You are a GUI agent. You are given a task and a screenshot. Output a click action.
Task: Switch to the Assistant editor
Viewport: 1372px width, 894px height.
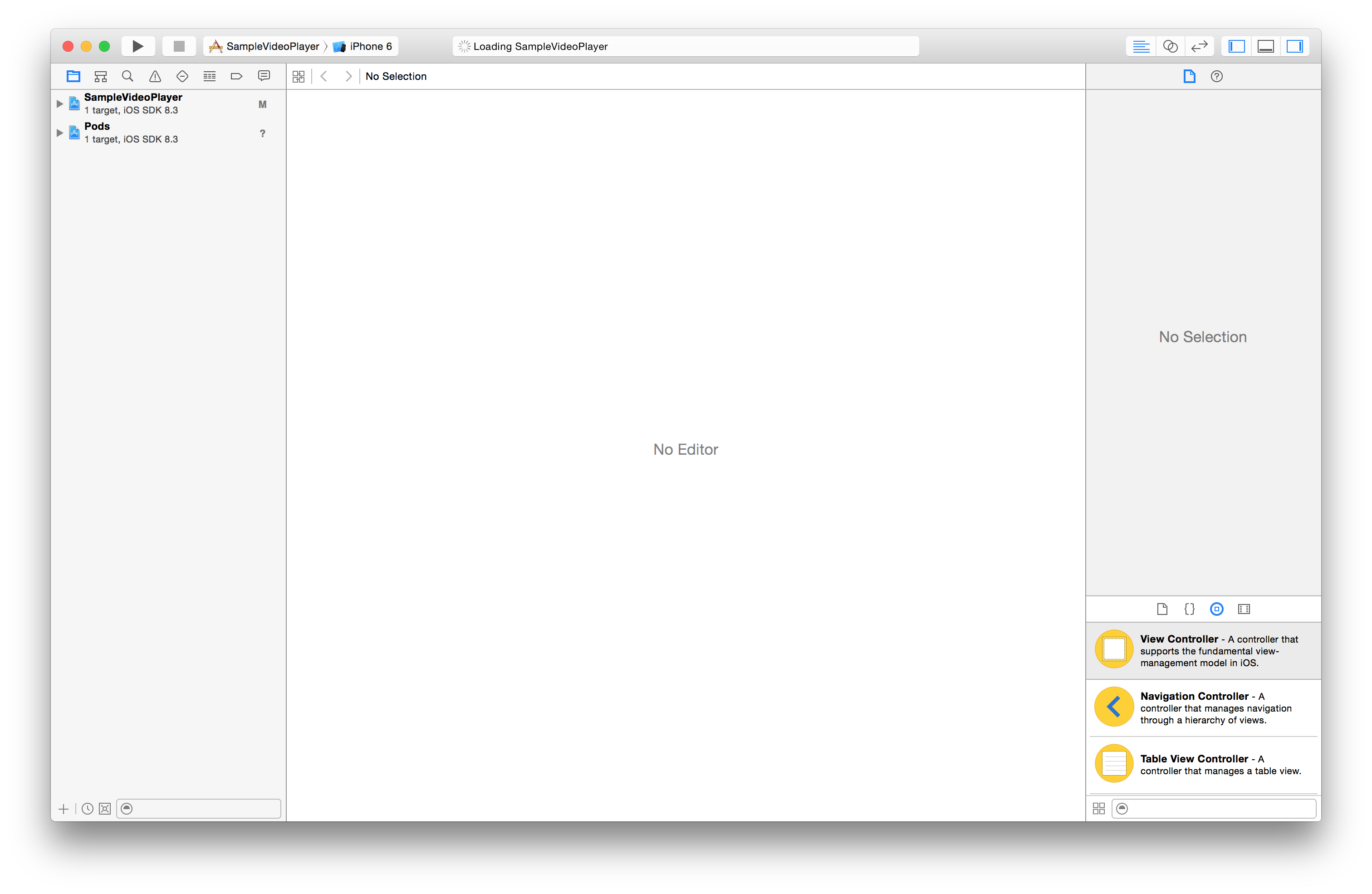(1170, 46)
